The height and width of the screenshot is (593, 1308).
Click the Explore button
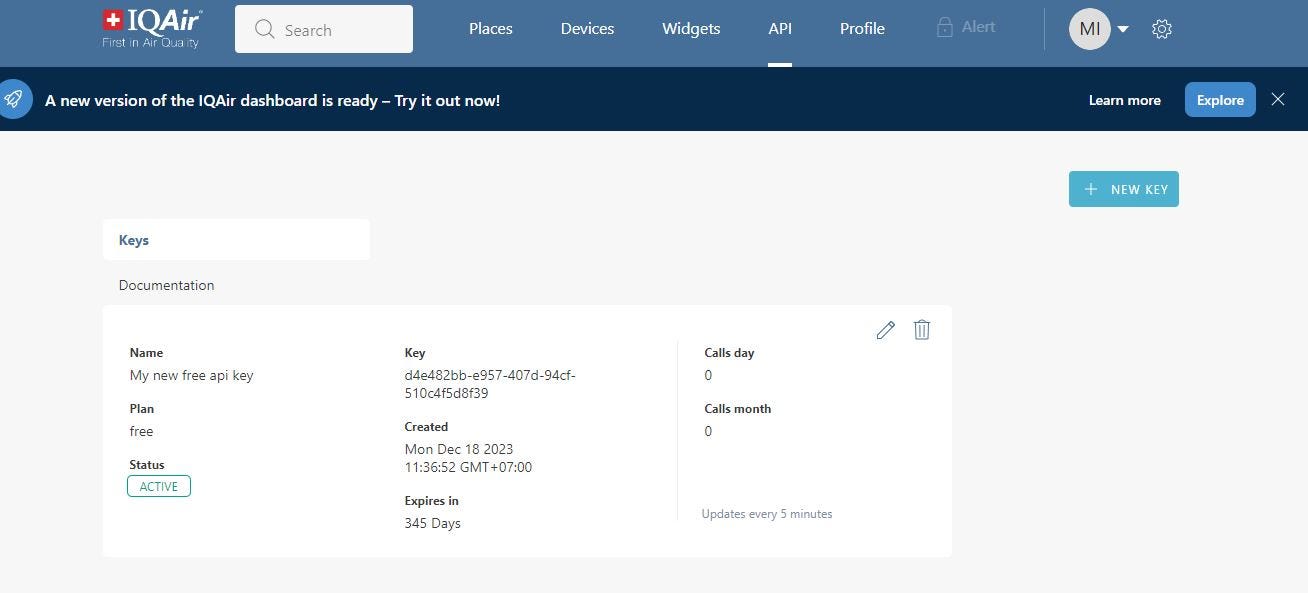click(1220, 100)
